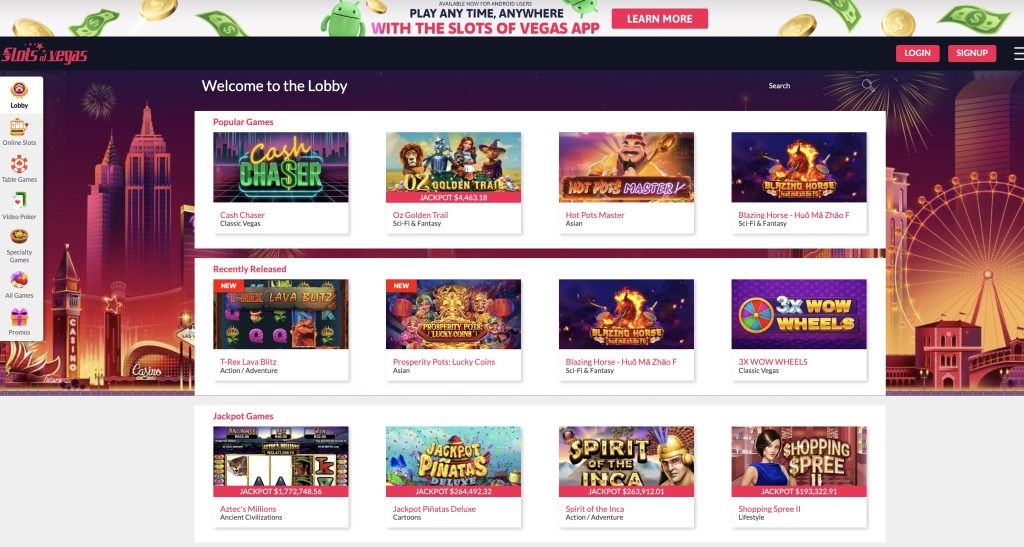Open the Cash Chaser game thumbnail
Viewport: 1024px width, 547px height.
click(x=281, y=167)
